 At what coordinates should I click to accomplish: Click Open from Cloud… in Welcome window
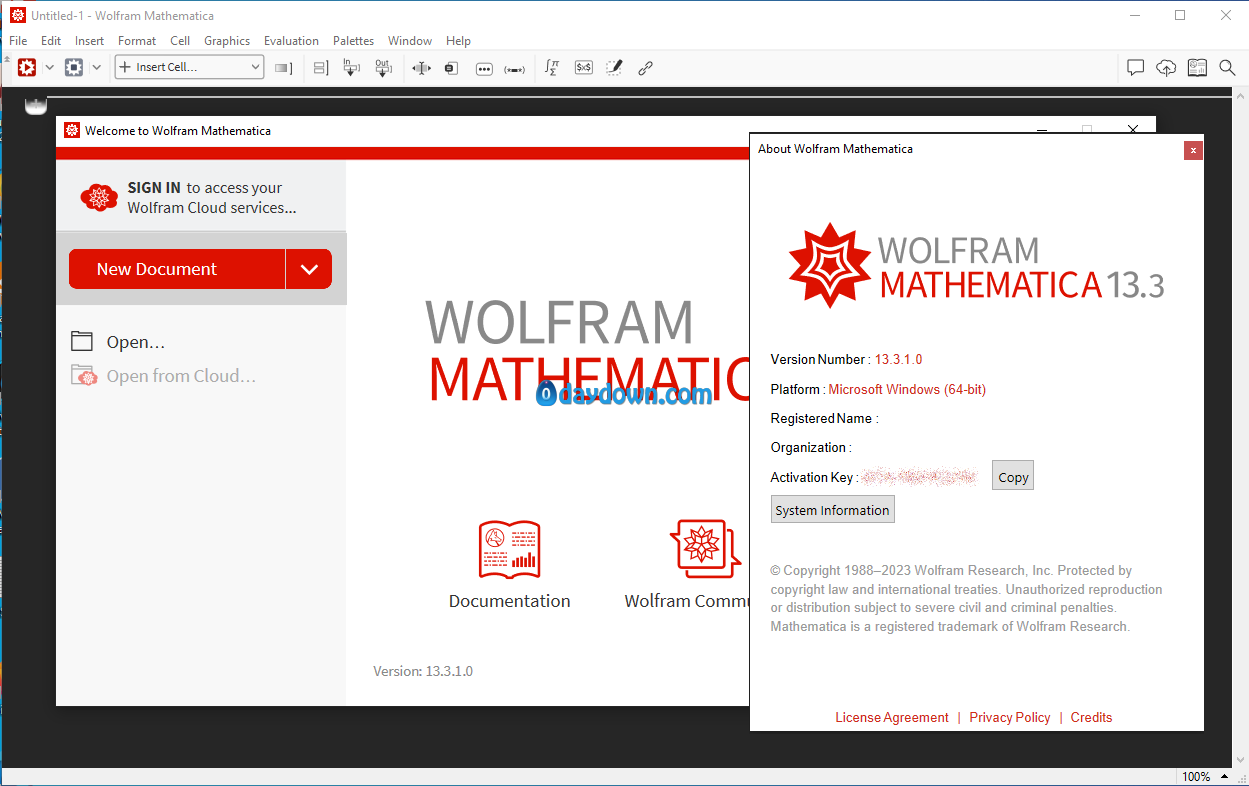point(163,376)
